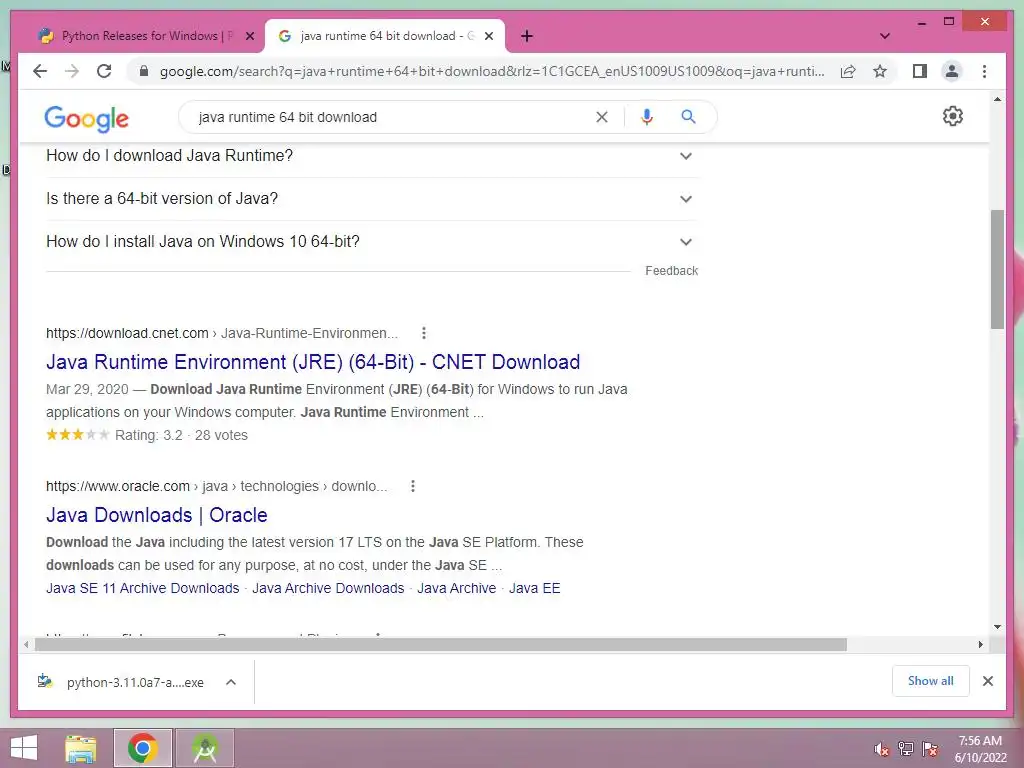Go to Google home via logo

86,119
